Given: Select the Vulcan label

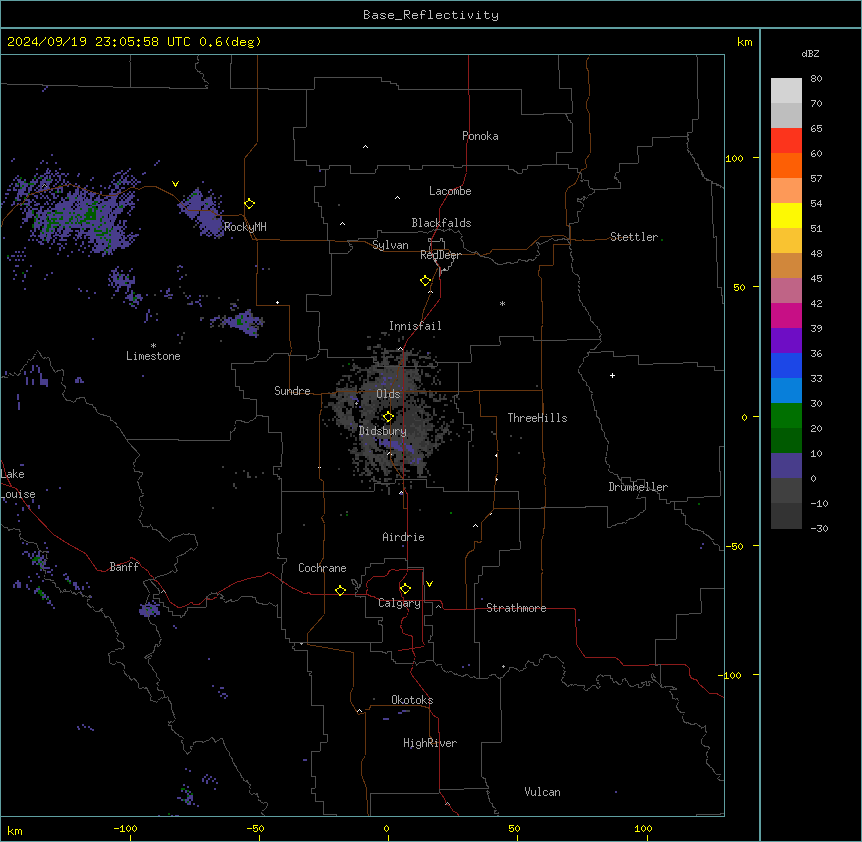Looking at the screenshot, I should click(543, 792).
